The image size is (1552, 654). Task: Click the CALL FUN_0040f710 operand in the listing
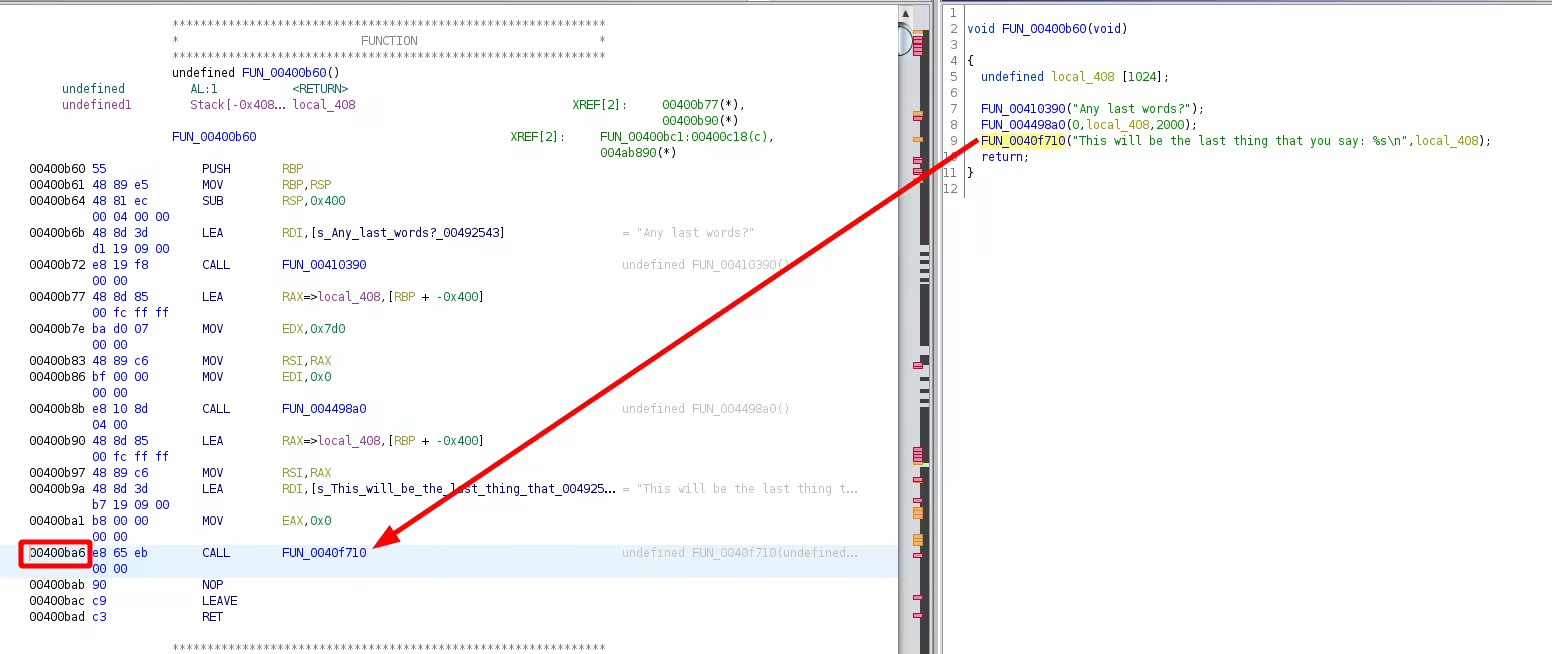tap(324, 553)
